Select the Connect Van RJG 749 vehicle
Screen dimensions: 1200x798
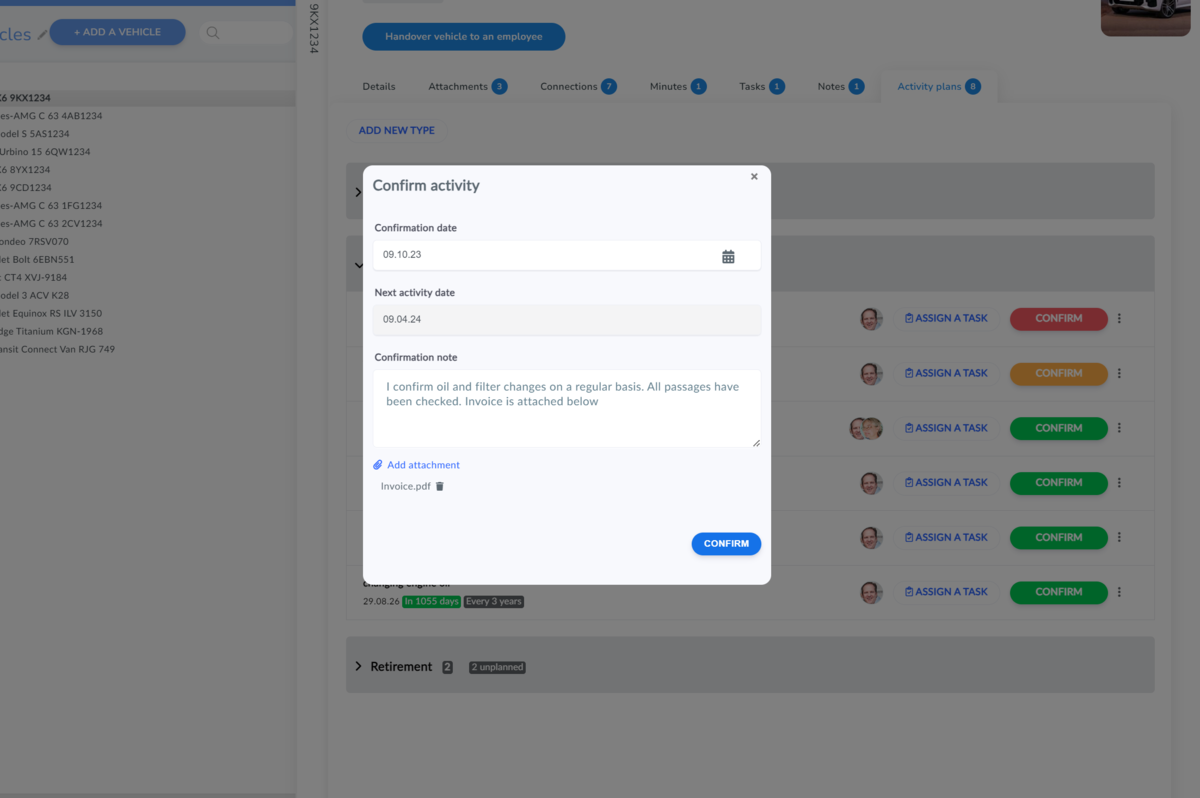point(147,350)
